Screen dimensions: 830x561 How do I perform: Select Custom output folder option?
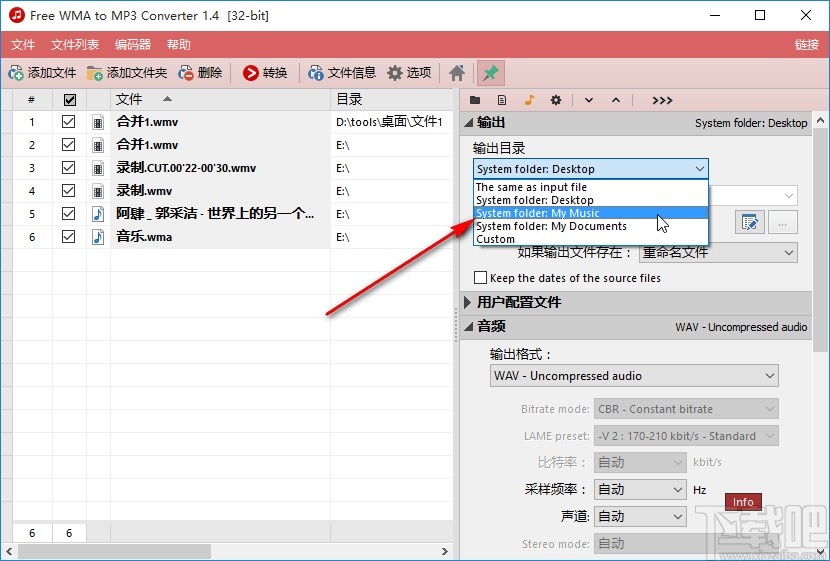[x=591, y=239]
